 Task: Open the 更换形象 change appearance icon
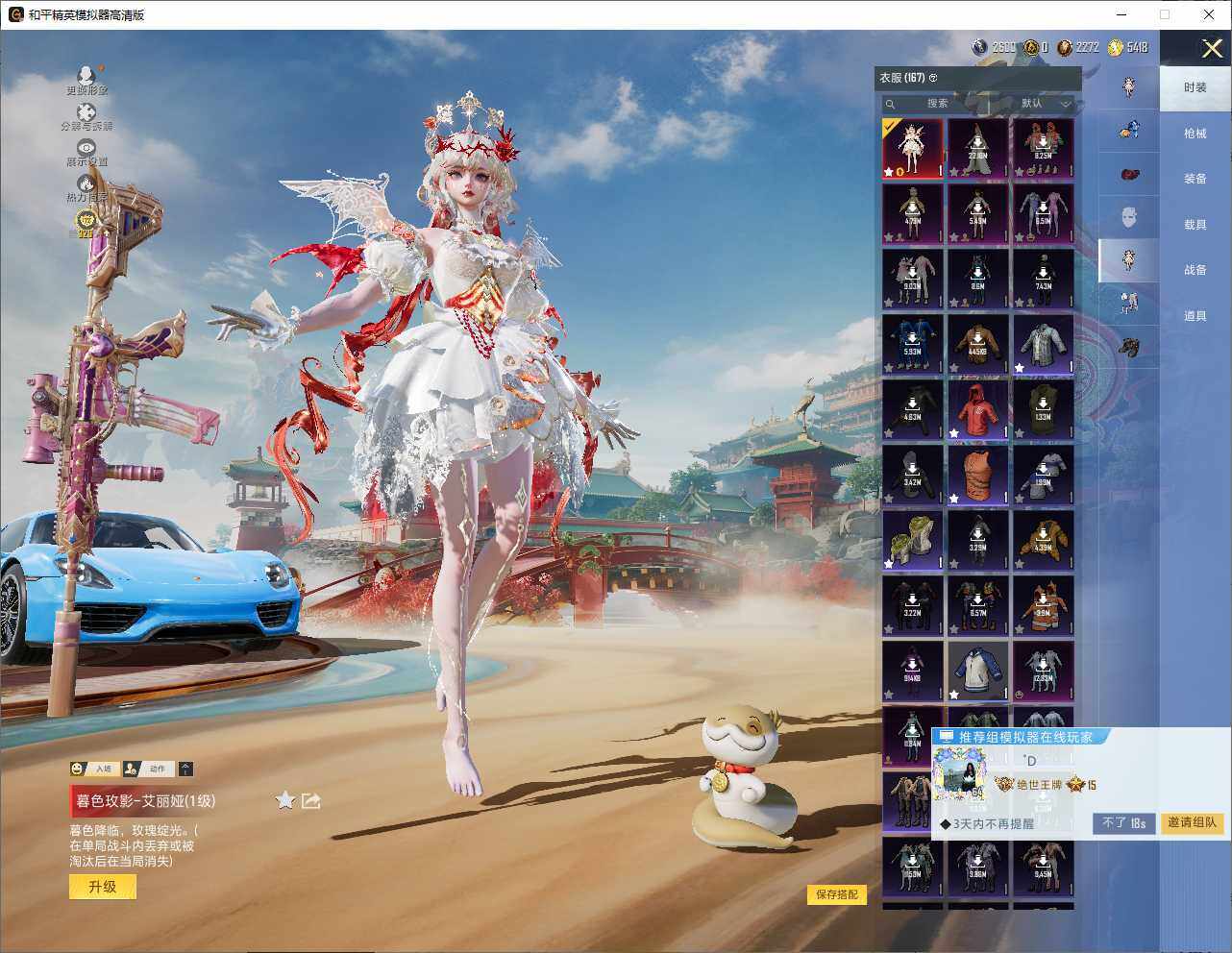[86, 75]
